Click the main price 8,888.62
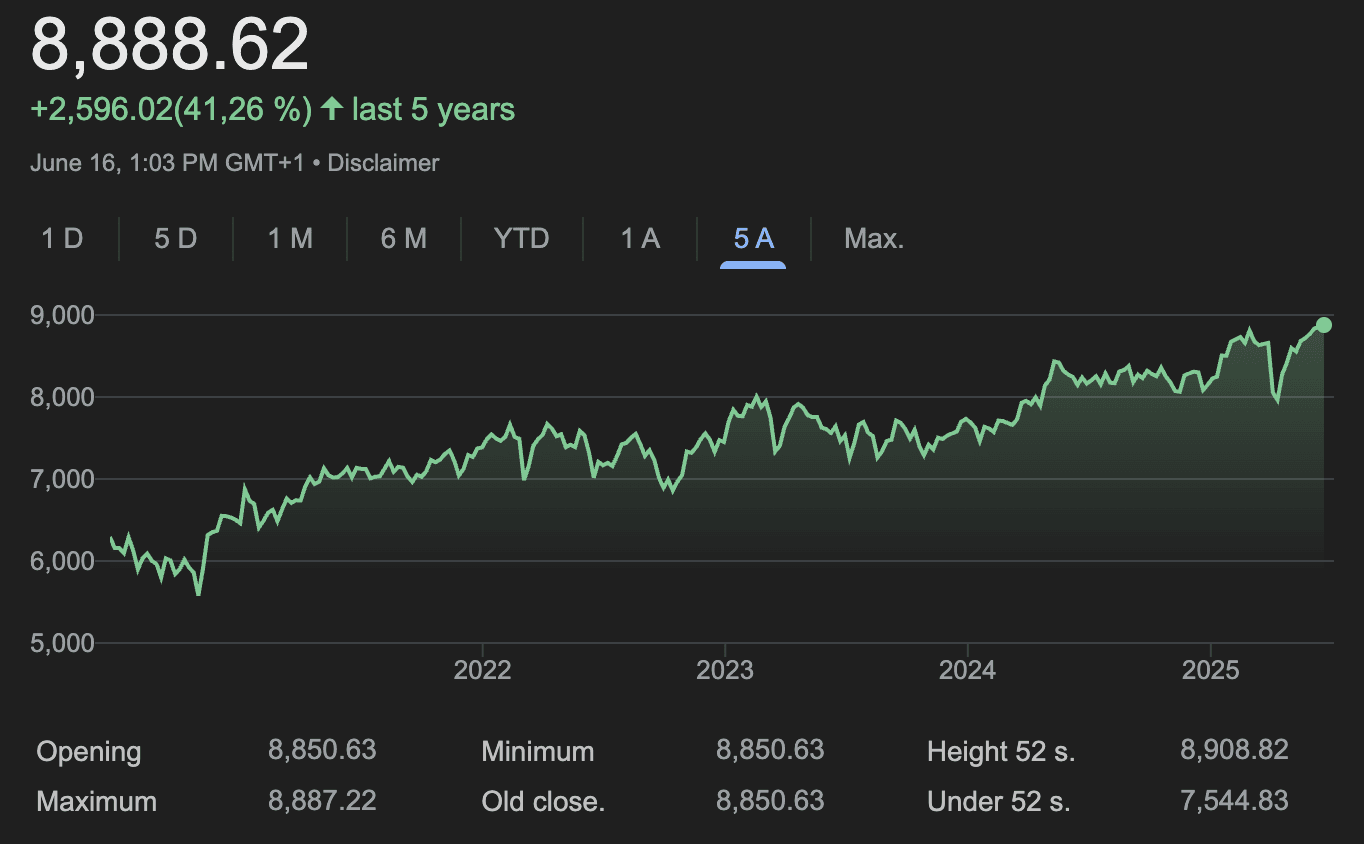Screen dimensions: 1364x844 170,44
